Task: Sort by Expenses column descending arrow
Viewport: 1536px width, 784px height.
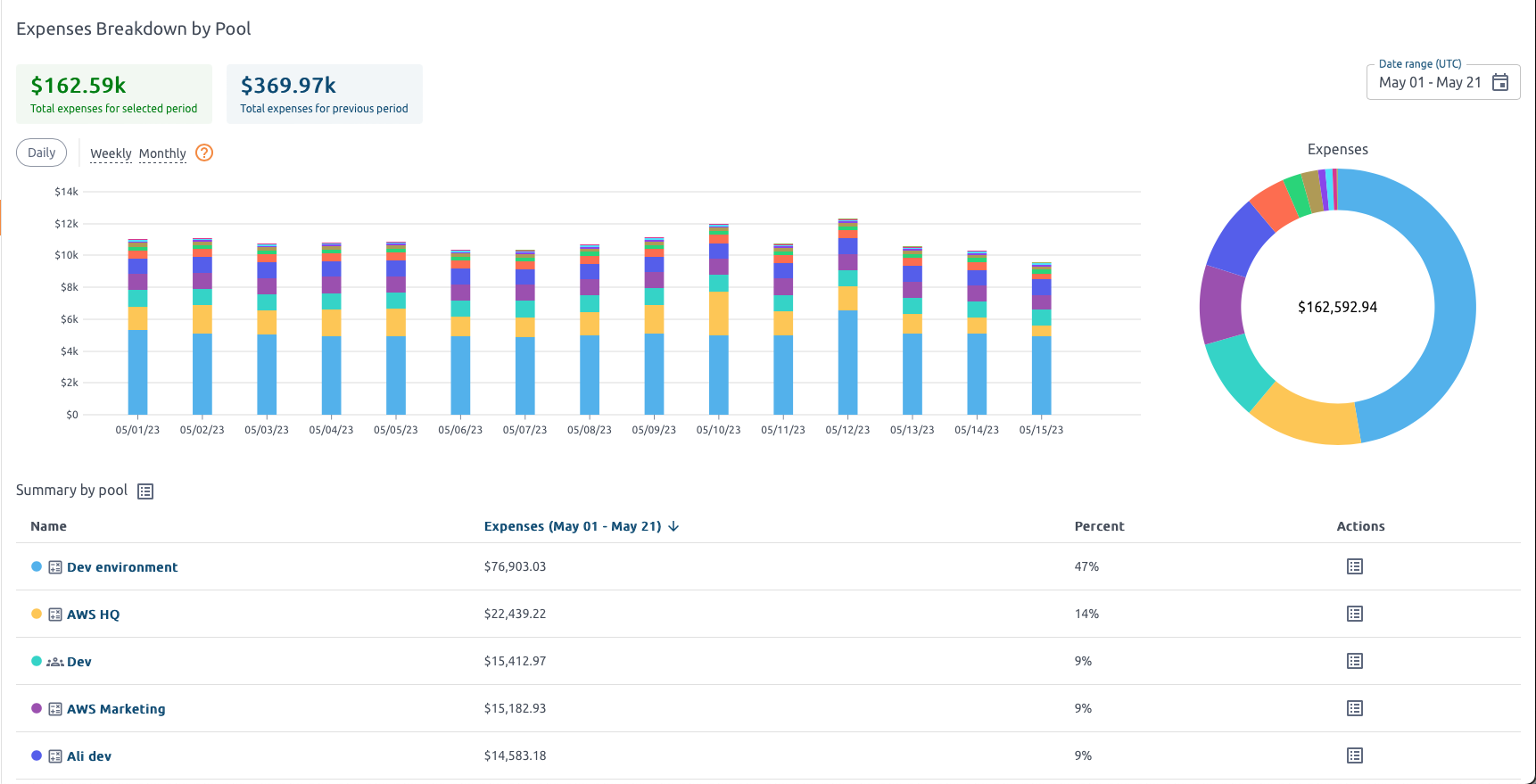Action: pos(673,526)
